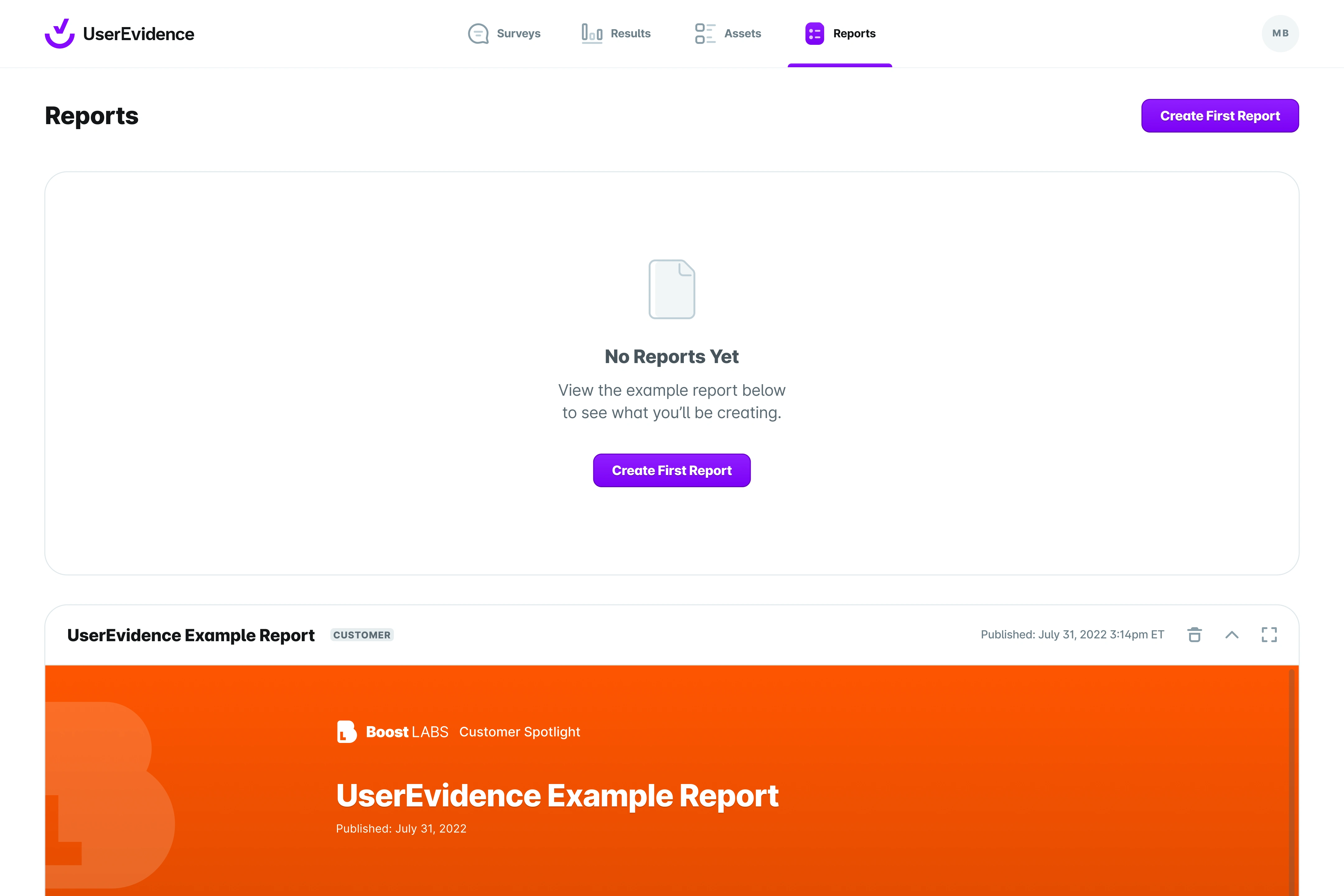Viewport: 1344px width, 896px height.
Task: Click the Reports page heading
Action: click(x=91, y=116)
